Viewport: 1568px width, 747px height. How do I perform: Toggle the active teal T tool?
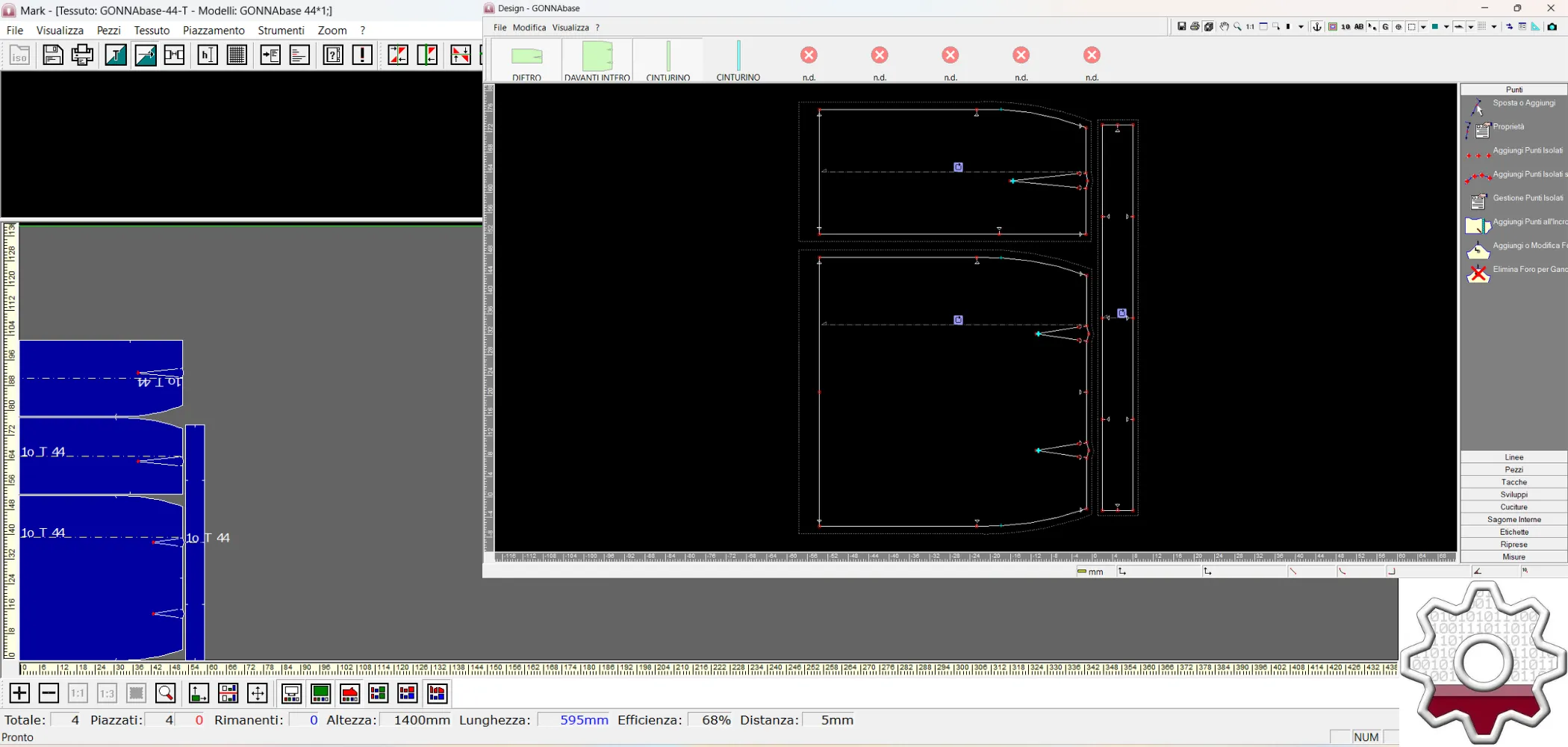pos(116,55)
